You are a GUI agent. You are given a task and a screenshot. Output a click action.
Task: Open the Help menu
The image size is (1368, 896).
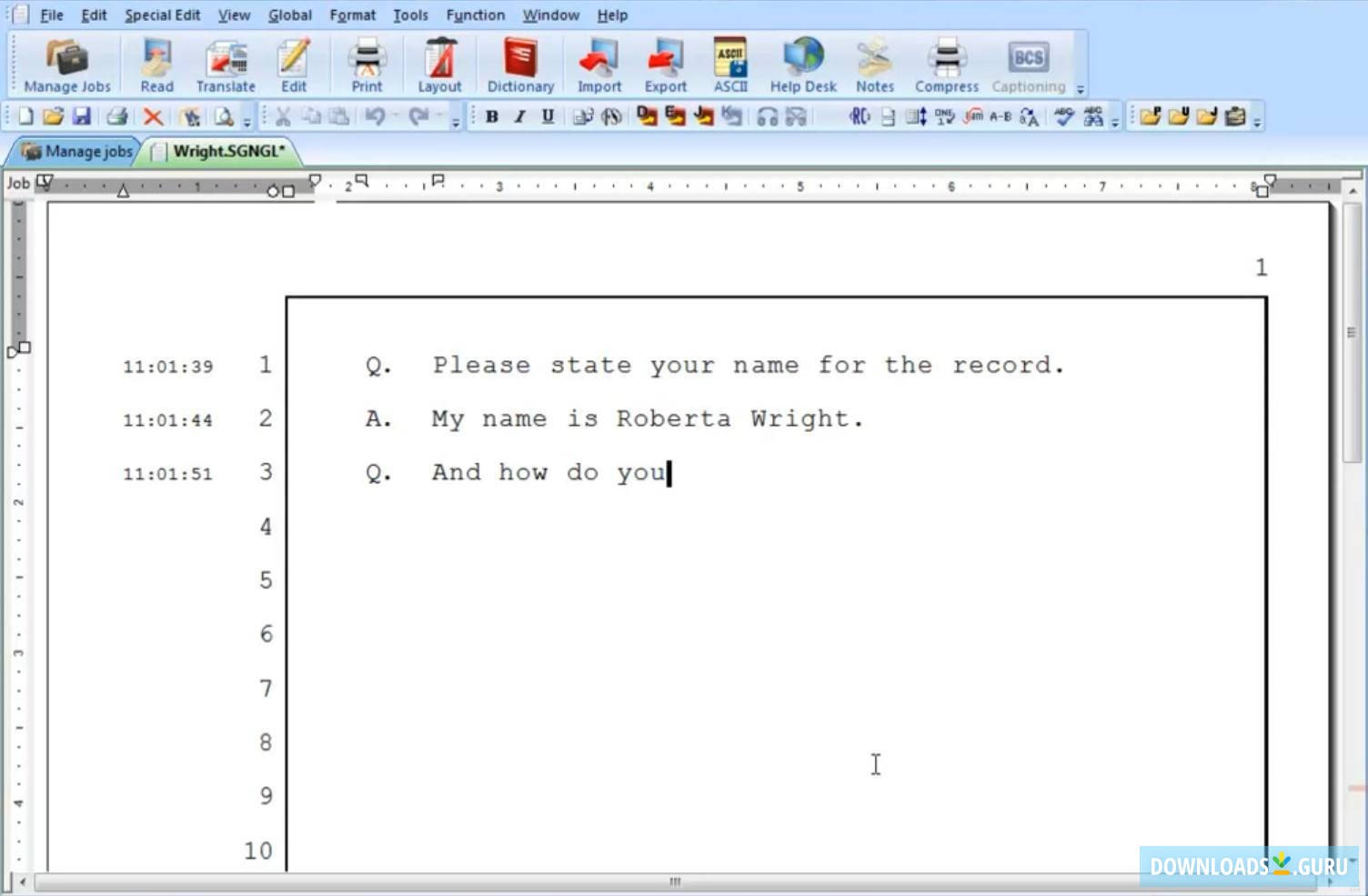[612, 15]
